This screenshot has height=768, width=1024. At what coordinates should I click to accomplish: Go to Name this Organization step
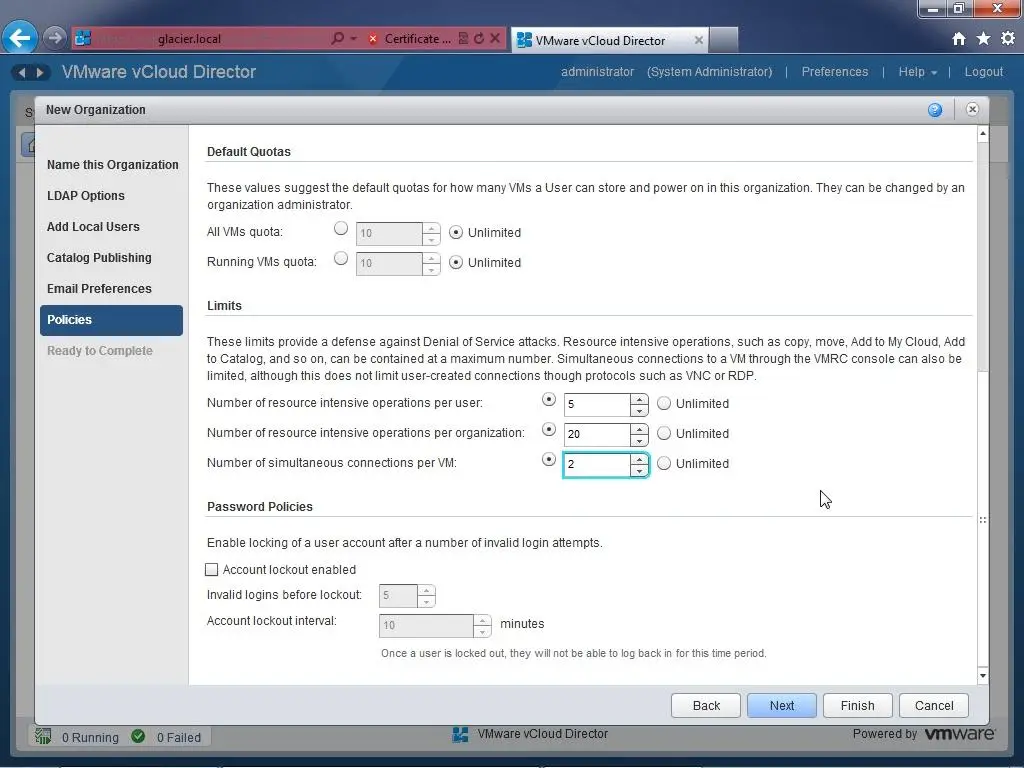112,165
